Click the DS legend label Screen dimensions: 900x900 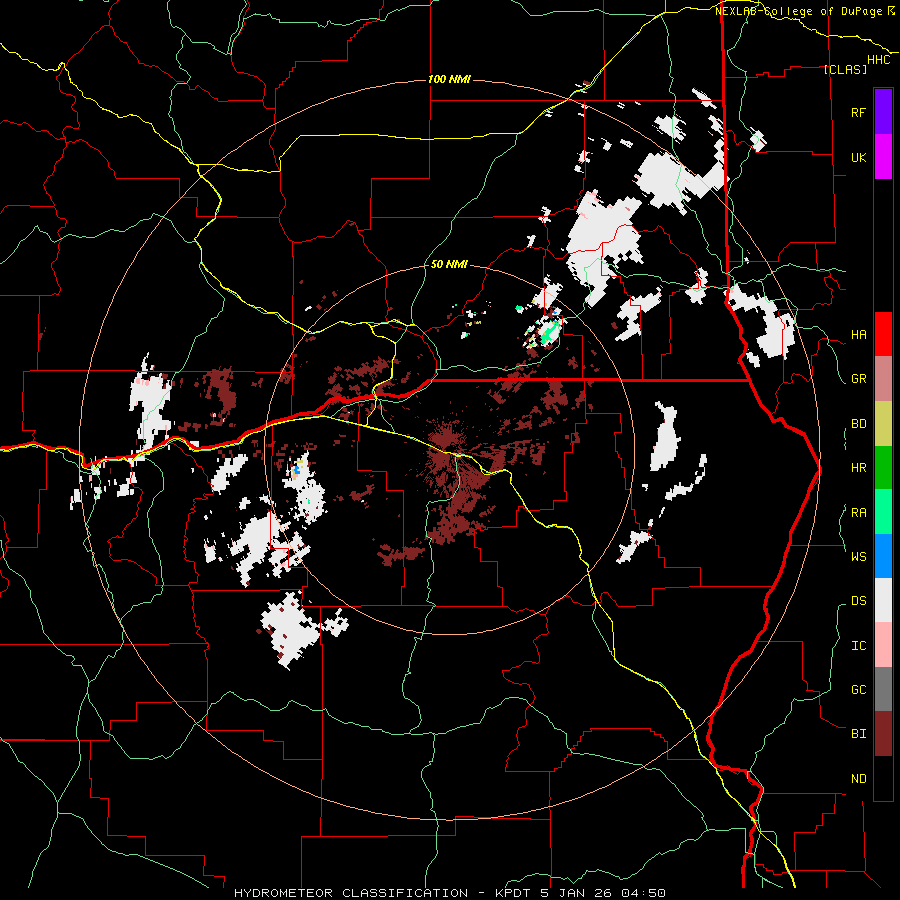858,600
